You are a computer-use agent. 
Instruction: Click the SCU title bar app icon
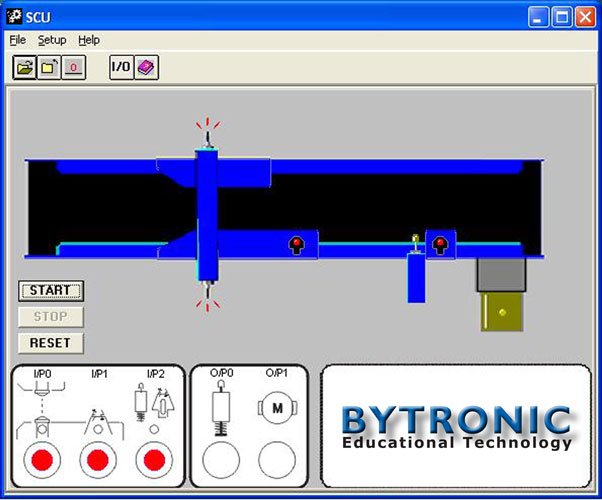[14, 17]
